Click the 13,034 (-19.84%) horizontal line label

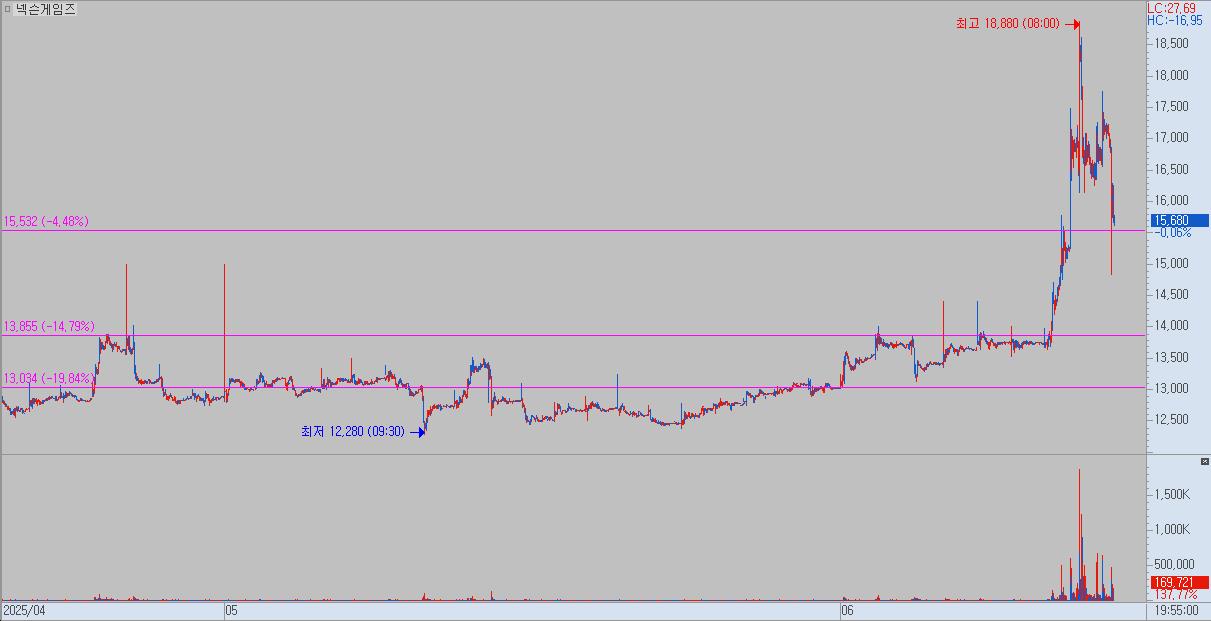point(49,379)
